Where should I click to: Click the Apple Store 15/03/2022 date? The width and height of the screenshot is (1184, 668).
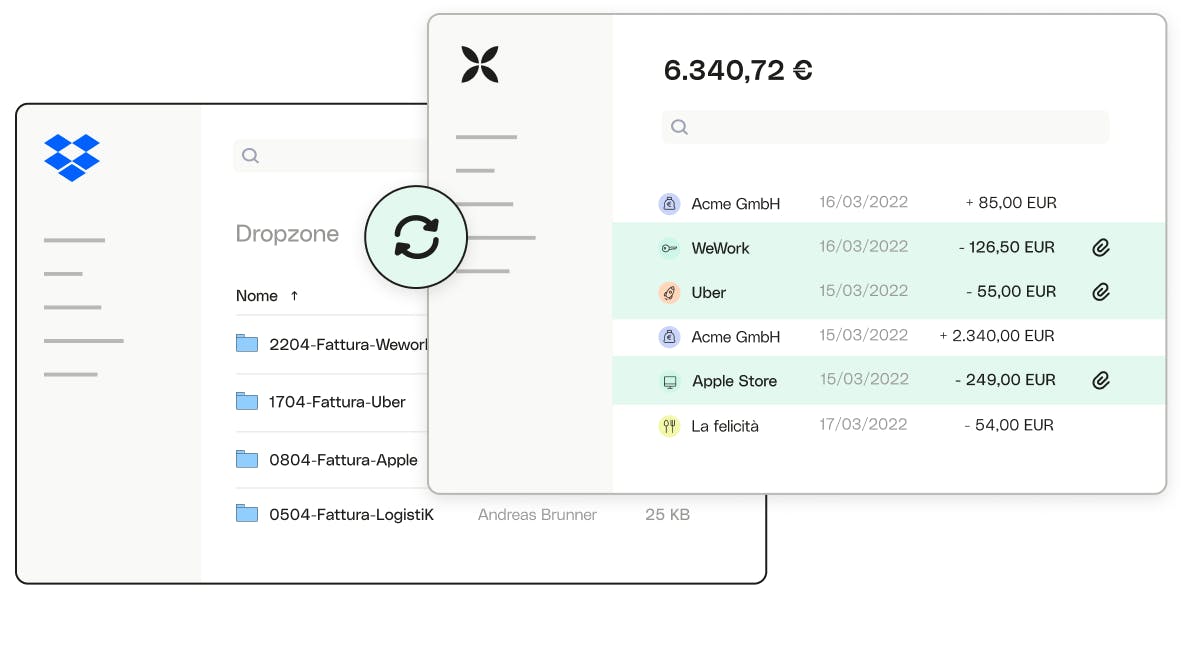click(865, 379)
